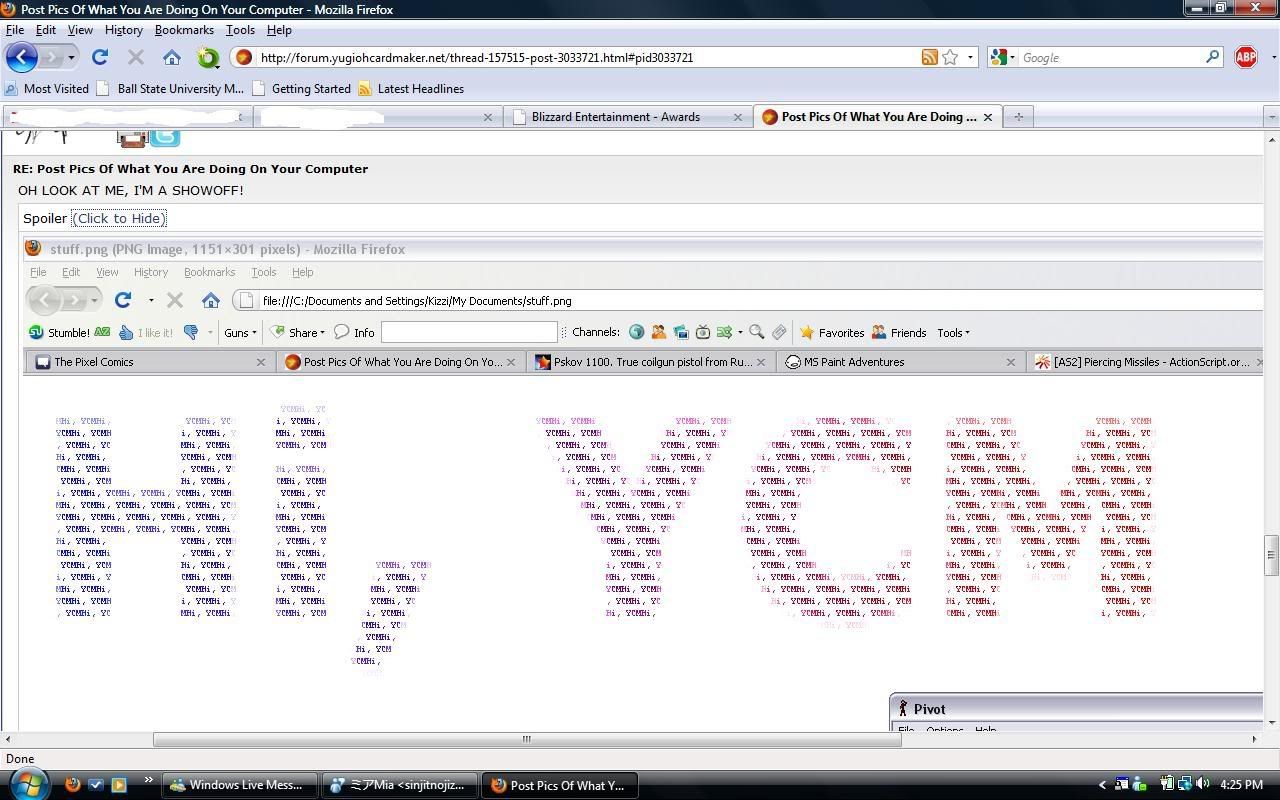Open the Bookmarks menu

[184, 30]
